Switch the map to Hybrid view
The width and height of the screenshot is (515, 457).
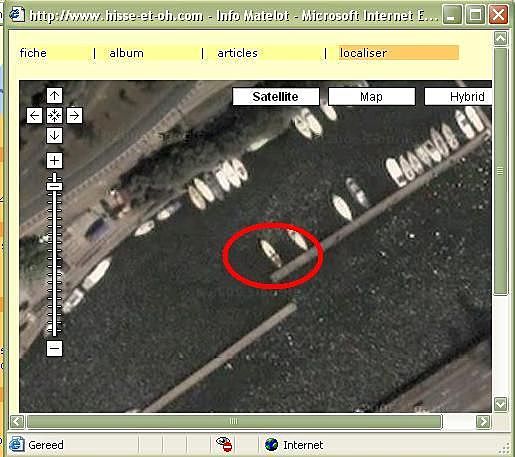tap(458, 97)
